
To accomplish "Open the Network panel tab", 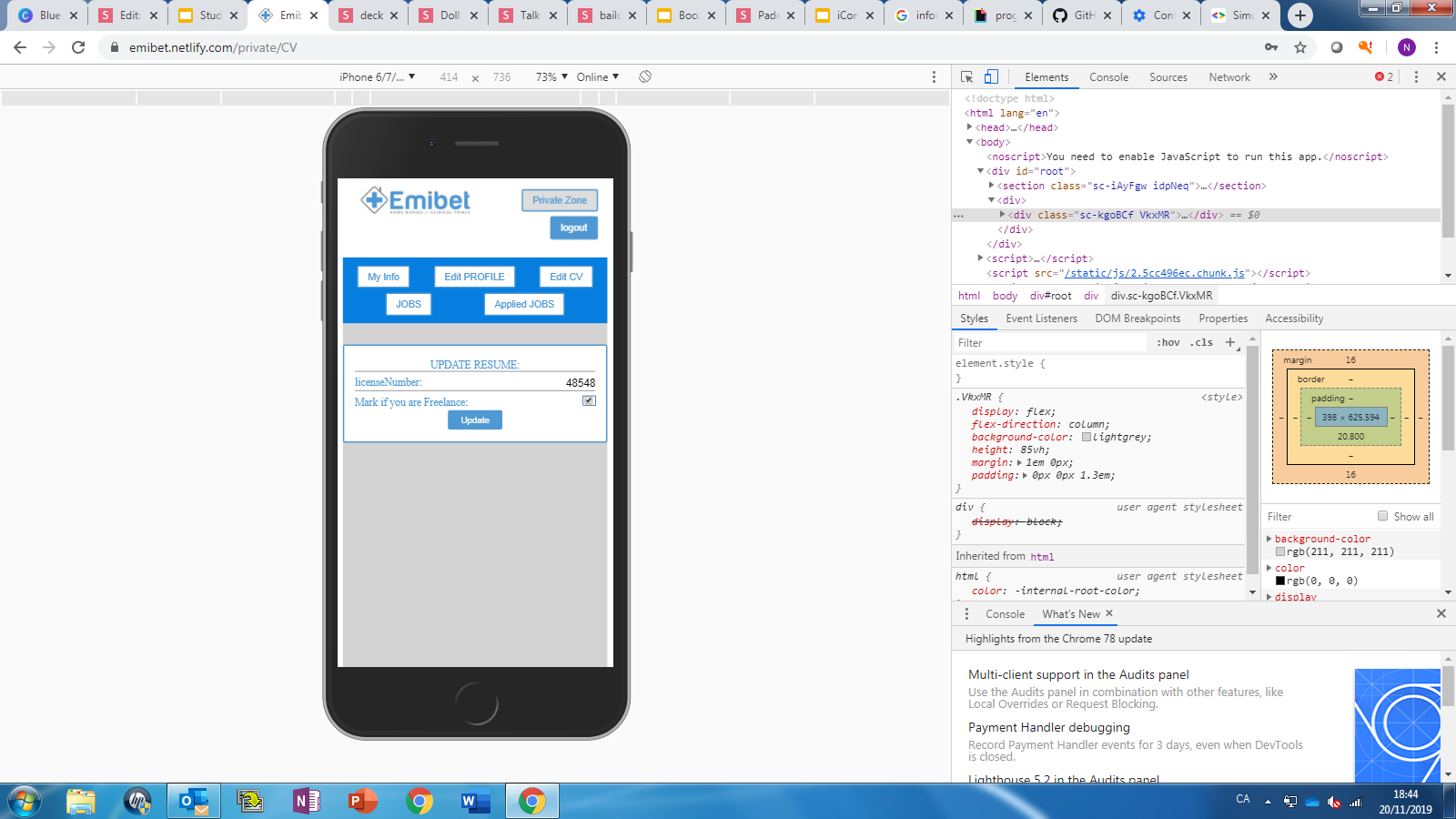I will click(1229, 77).
